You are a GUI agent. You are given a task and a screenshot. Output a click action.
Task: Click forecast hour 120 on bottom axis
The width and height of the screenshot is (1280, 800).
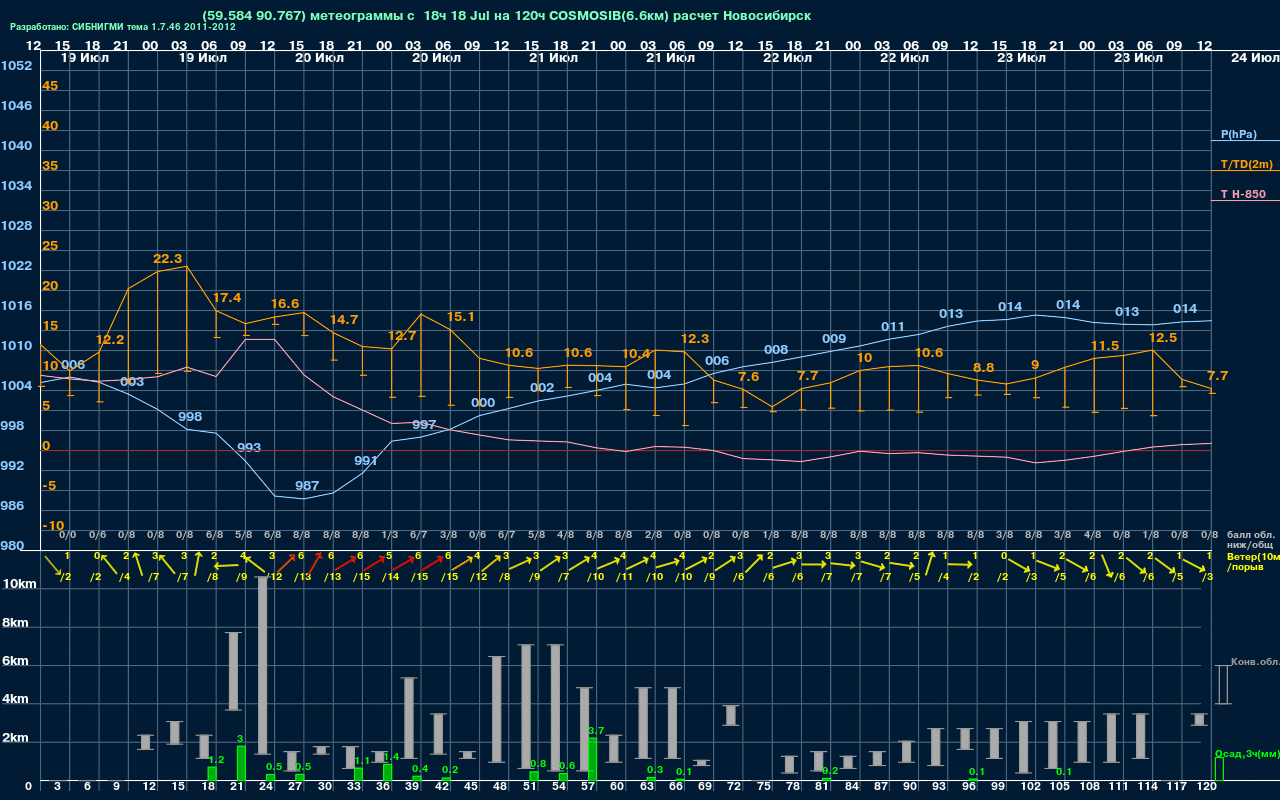click(x=1206, y=787)
